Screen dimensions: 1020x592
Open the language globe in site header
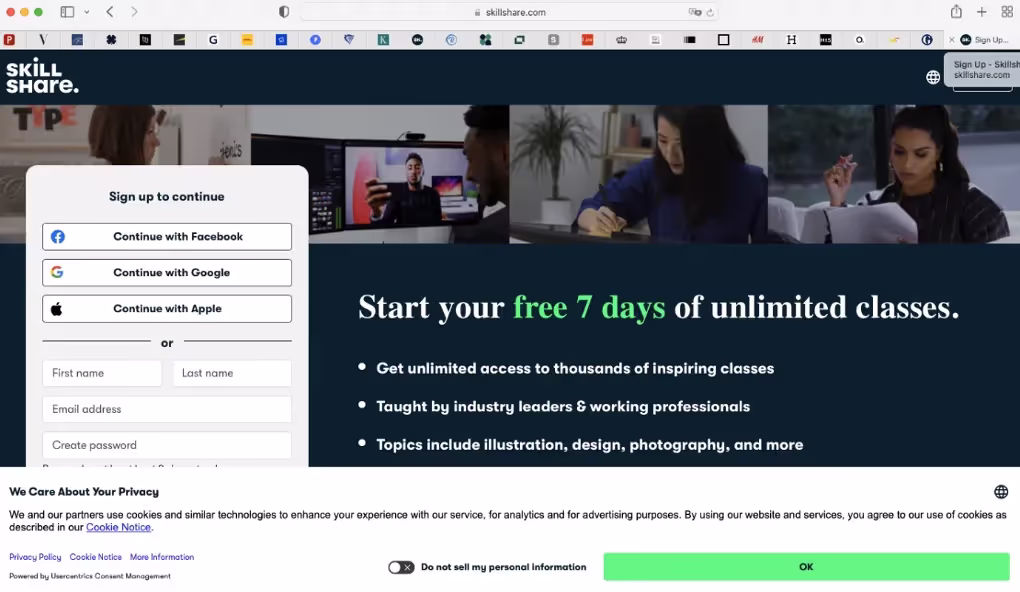pos(932,77)
